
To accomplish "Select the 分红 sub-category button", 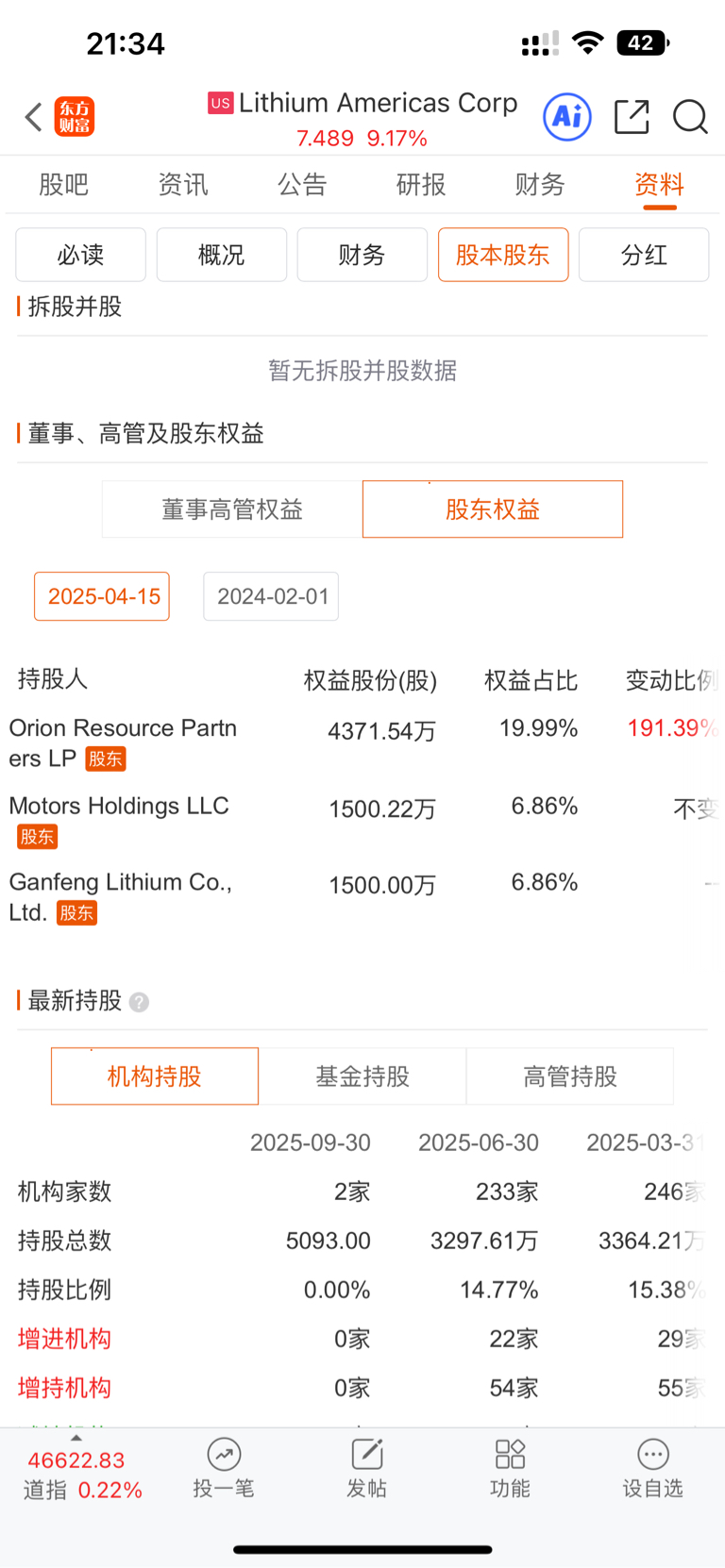I will [644, 255].
